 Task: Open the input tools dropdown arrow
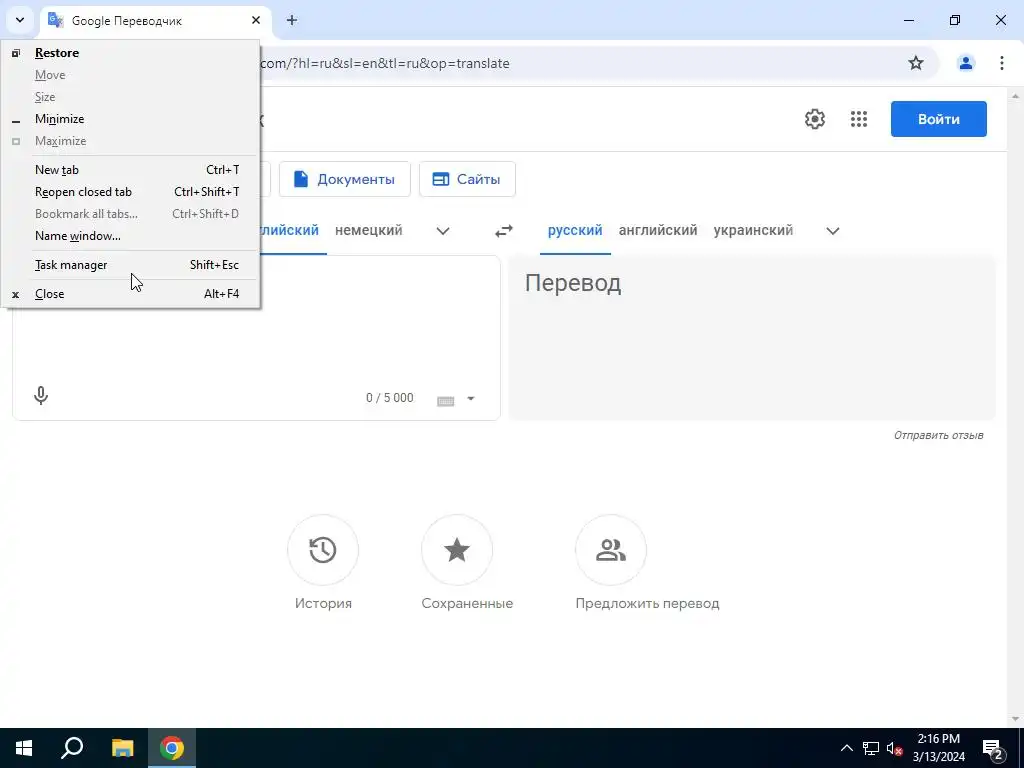pyautogui.click(x=471, y=398)
